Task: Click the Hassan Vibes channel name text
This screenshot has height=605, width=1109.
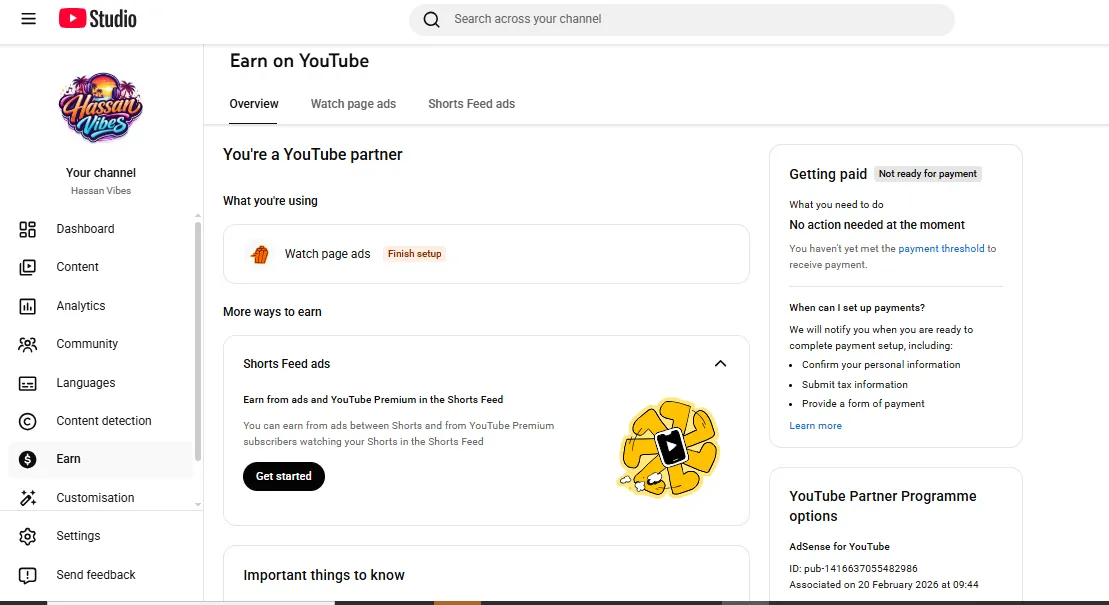Action: (x=101, y=190)
